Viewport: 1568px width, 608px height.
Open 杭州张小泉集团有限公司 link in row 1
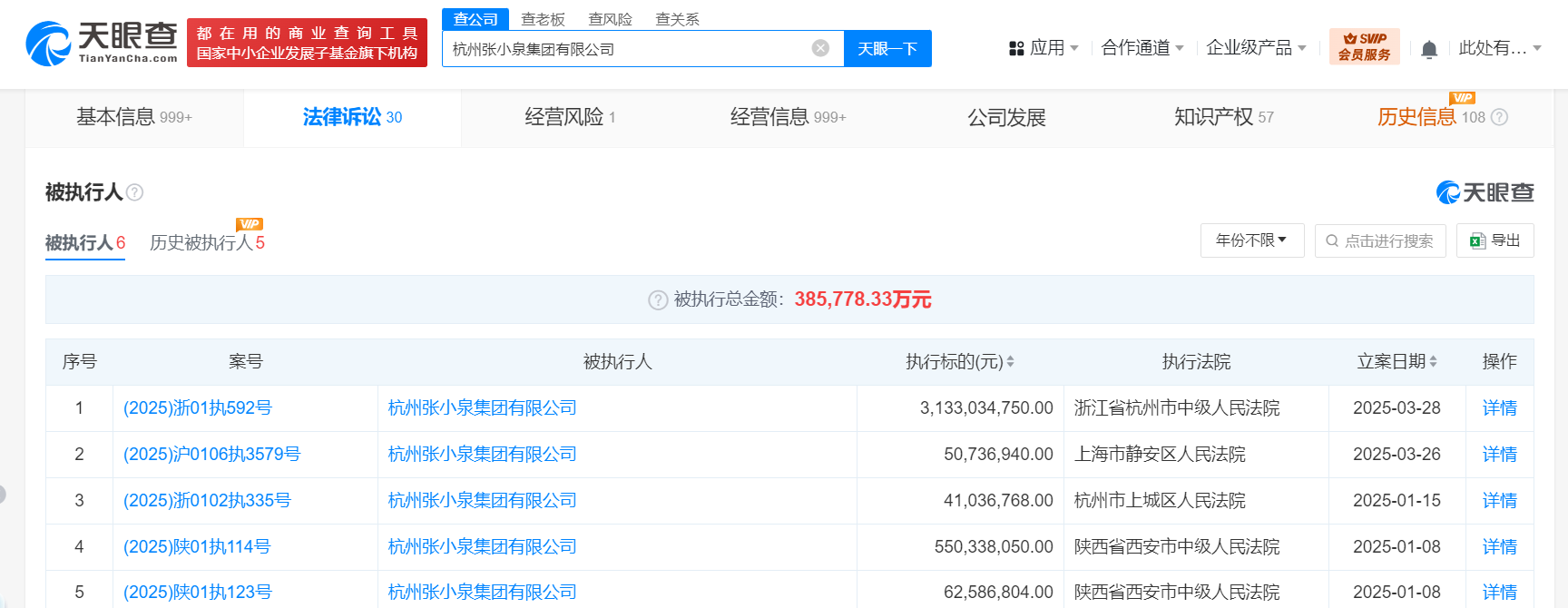(483, 408)
